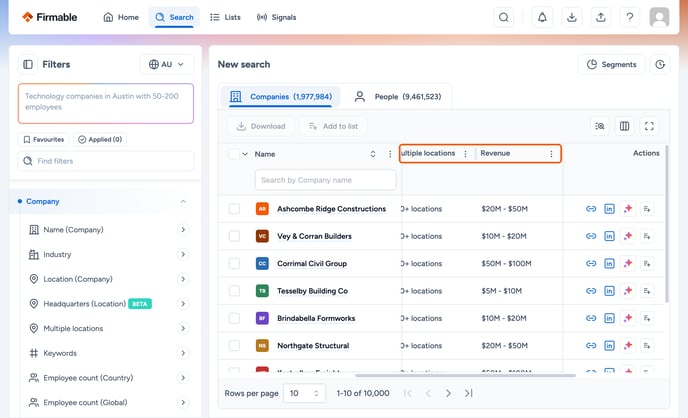Open notifications bell
Image resolution: width=688 pixels, height=418 pixels.
coord(542,17)
